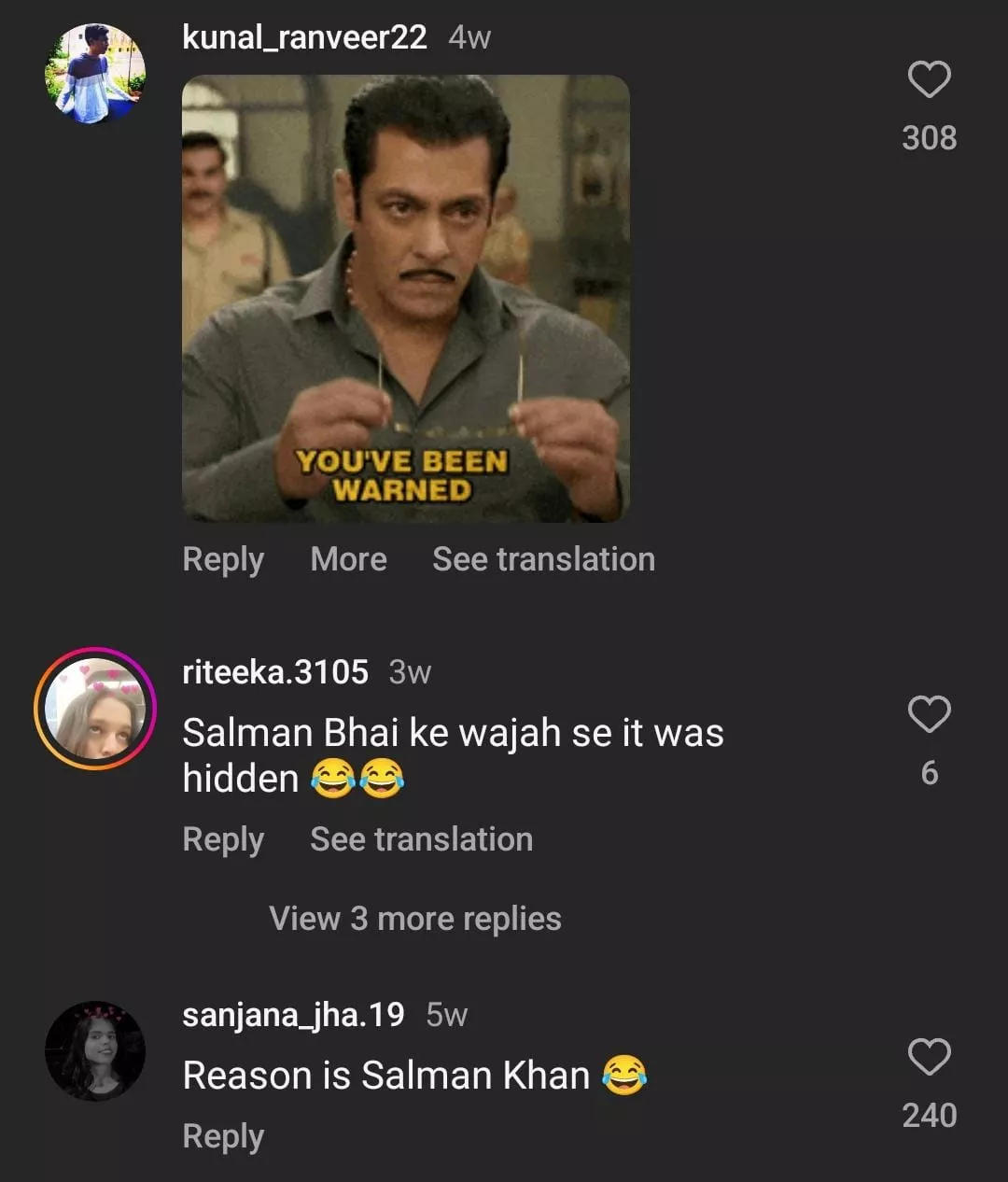Reply to kunal_ranveer22's comment
Image resolution: width=1008 pixels, height=1182 pixels.
coord(223,559)
